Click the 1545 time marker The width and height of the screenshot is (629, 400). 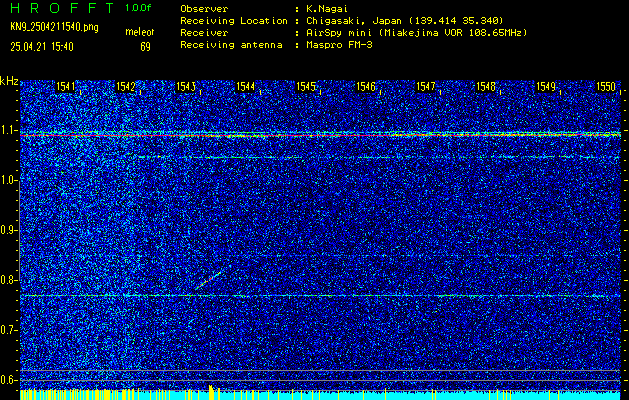[306, 87]
